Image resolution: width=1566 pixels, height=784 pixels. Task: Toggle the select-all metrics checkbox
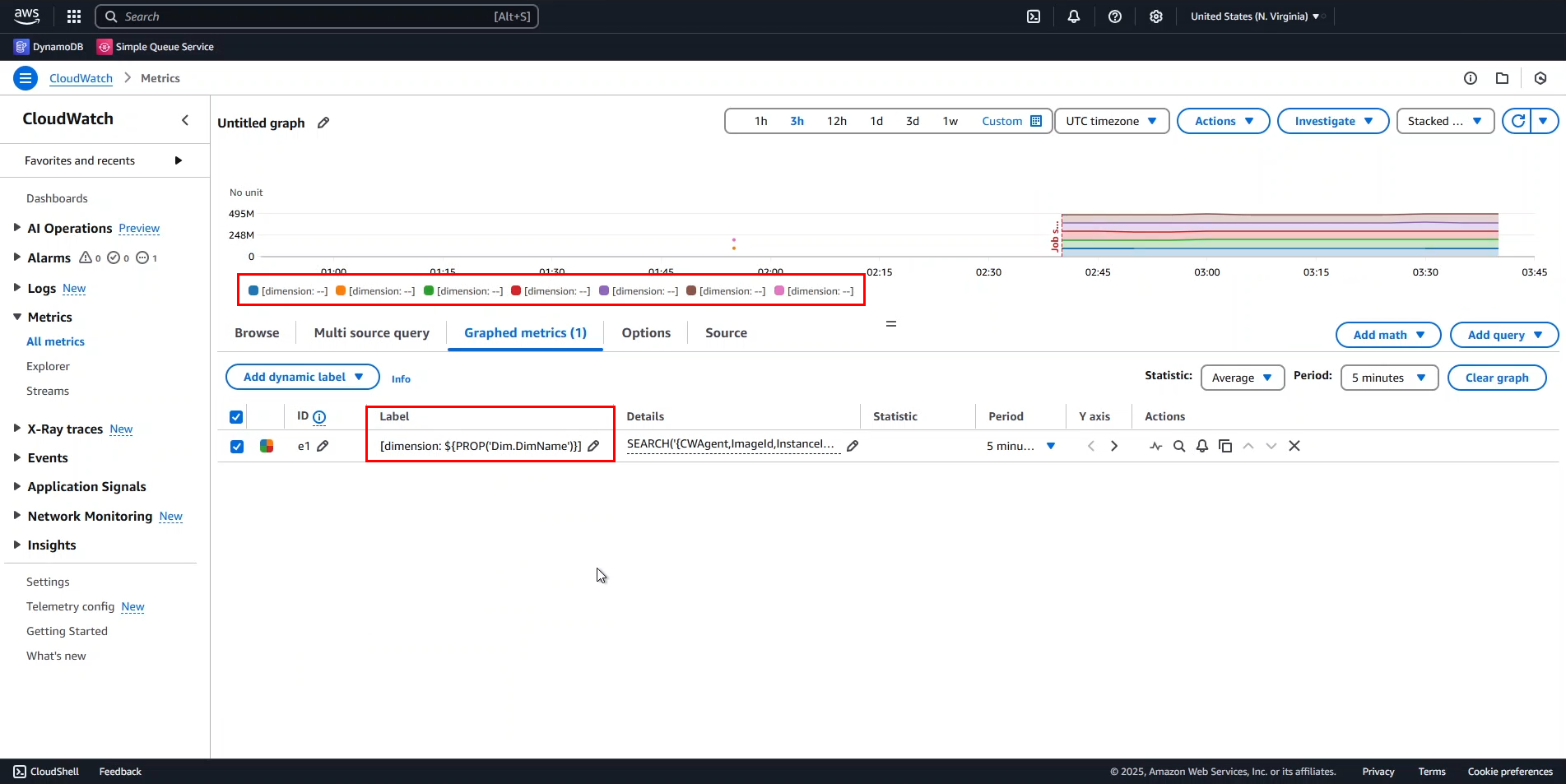click(235, 416)
